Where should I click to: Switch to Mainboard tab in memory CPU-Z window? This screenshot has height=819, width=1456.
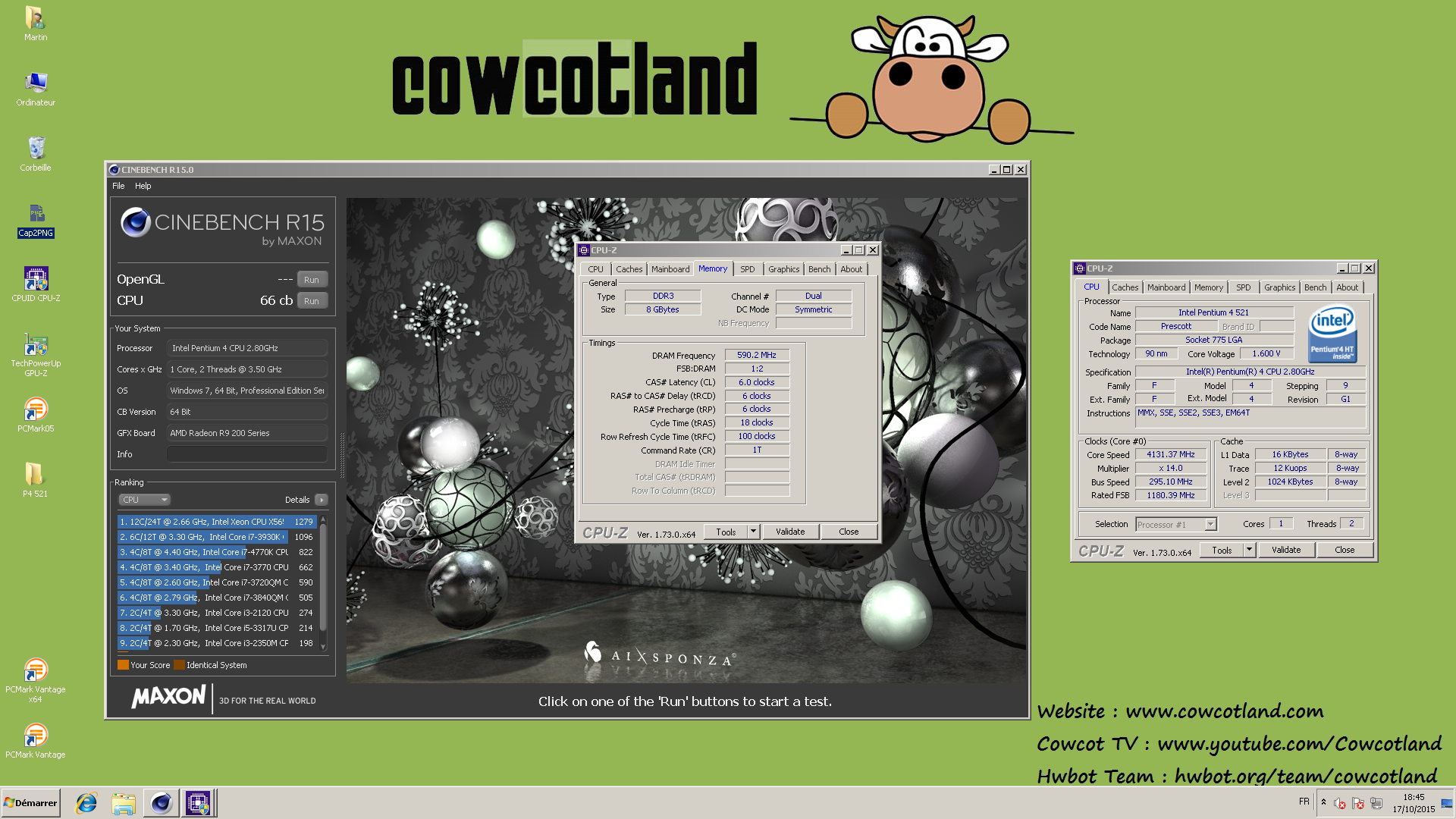(x=670, y=269)
